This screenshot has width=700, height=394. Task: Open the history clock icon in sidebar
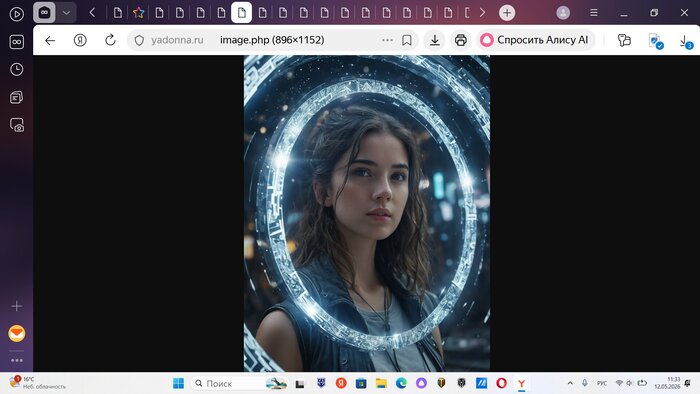pyautogui.click(x=17, y=69)
